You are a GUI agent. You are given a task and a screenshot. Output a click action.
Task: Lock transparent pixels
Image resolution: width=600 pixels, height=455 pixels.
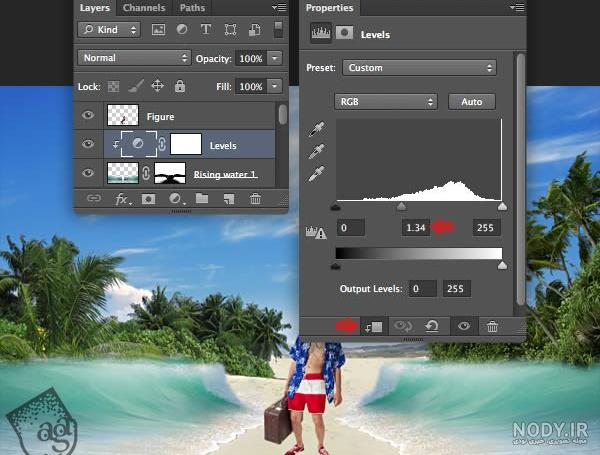113,86
